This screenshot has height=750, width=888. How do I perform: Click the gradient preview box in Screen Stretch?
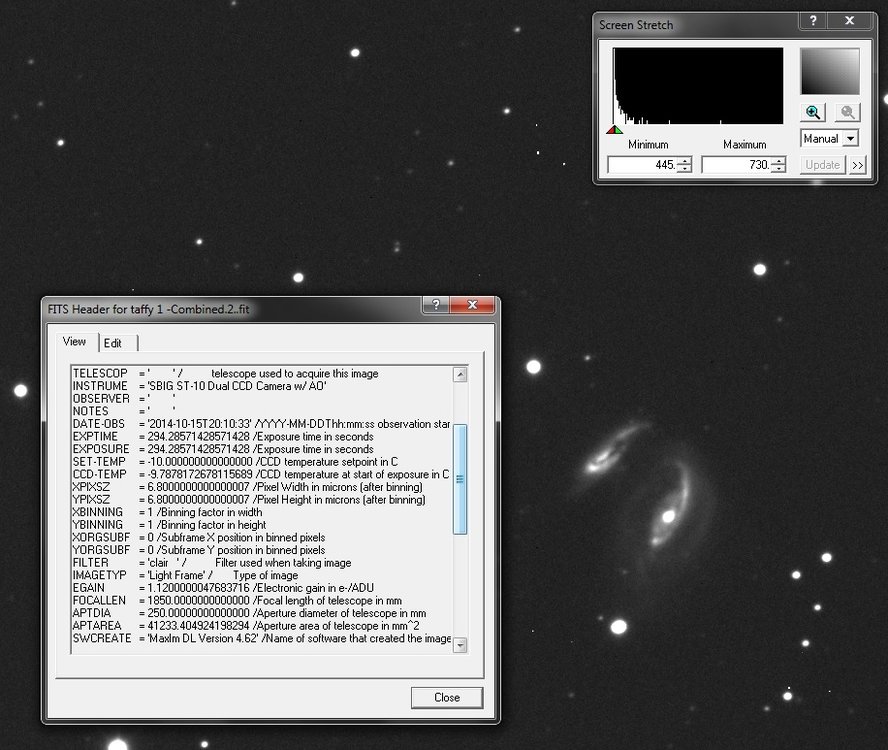[830, 71]
